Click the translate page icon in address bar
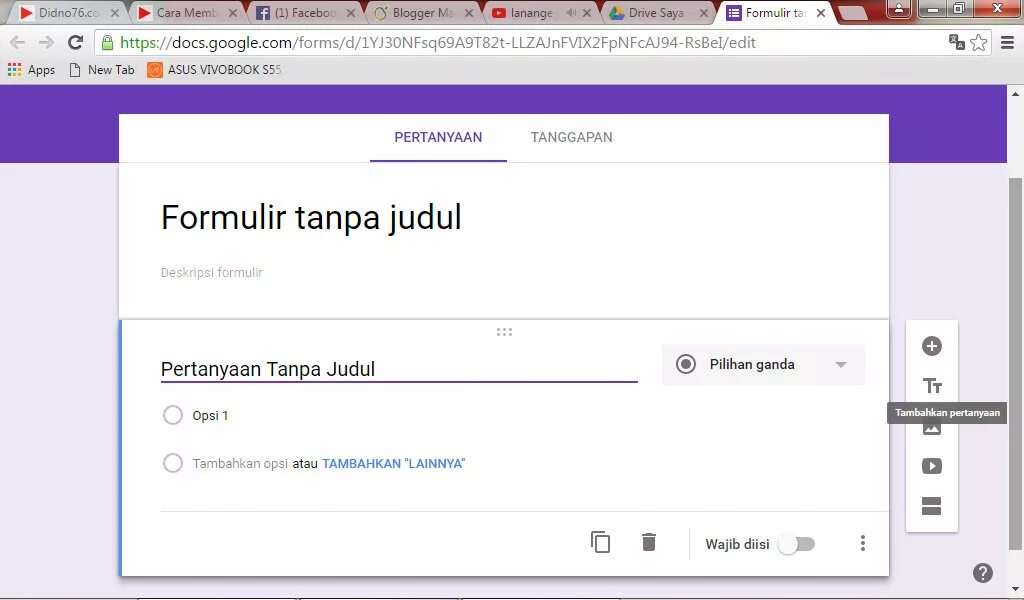This screenshot has width=1024, height=600. (957, 42)
